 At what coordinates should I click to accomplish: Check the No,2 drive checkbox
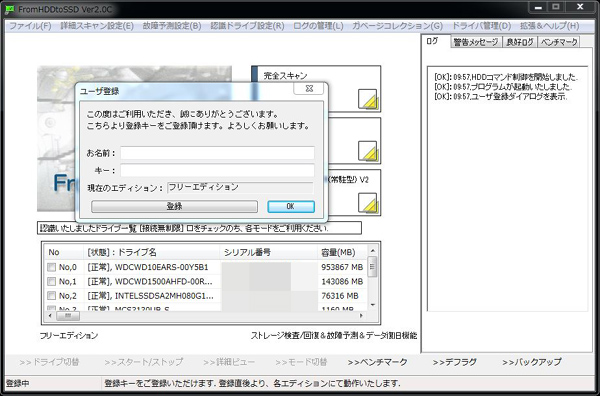51,296
